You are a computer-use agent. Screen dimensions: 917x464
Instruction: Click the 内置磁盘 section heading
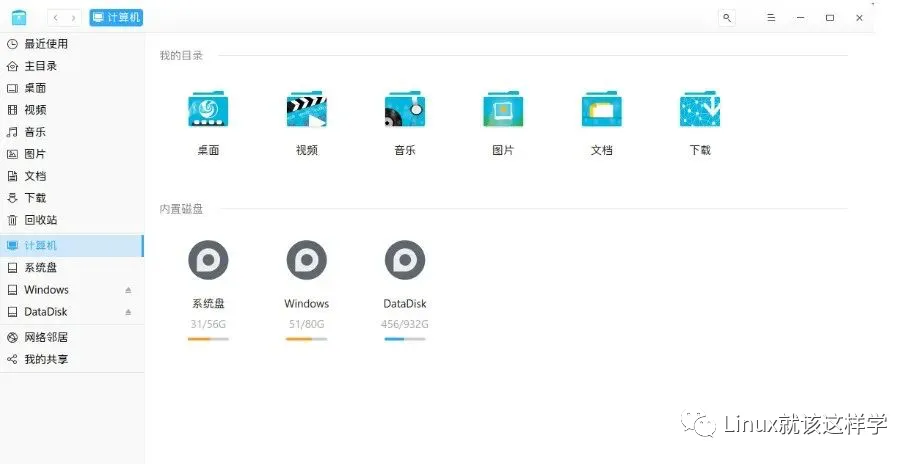[181, 209]
